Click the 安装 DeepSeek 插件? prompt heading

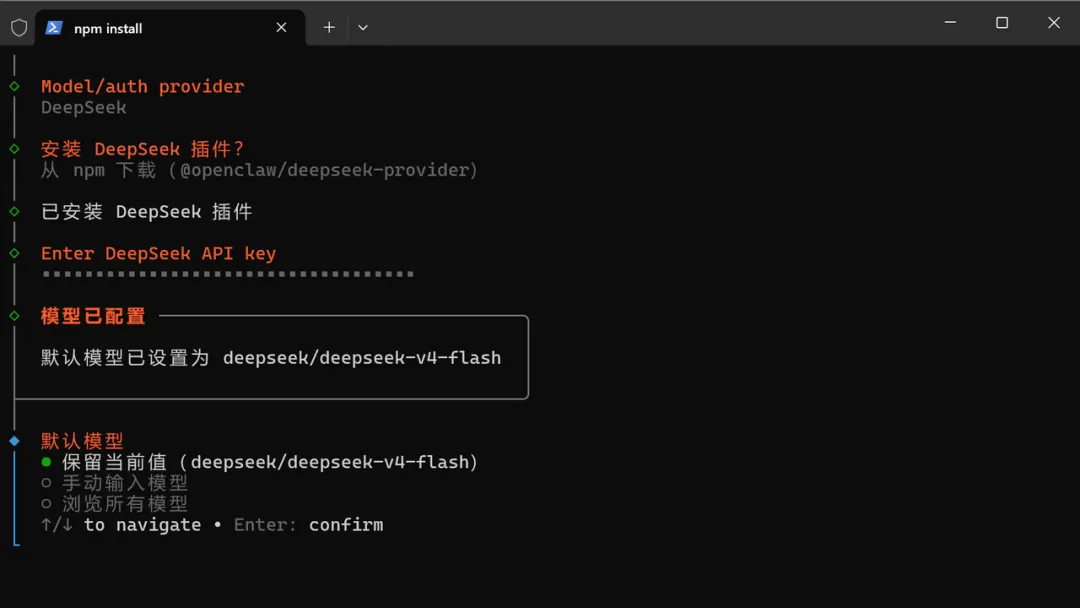click(x=143, y=149)
